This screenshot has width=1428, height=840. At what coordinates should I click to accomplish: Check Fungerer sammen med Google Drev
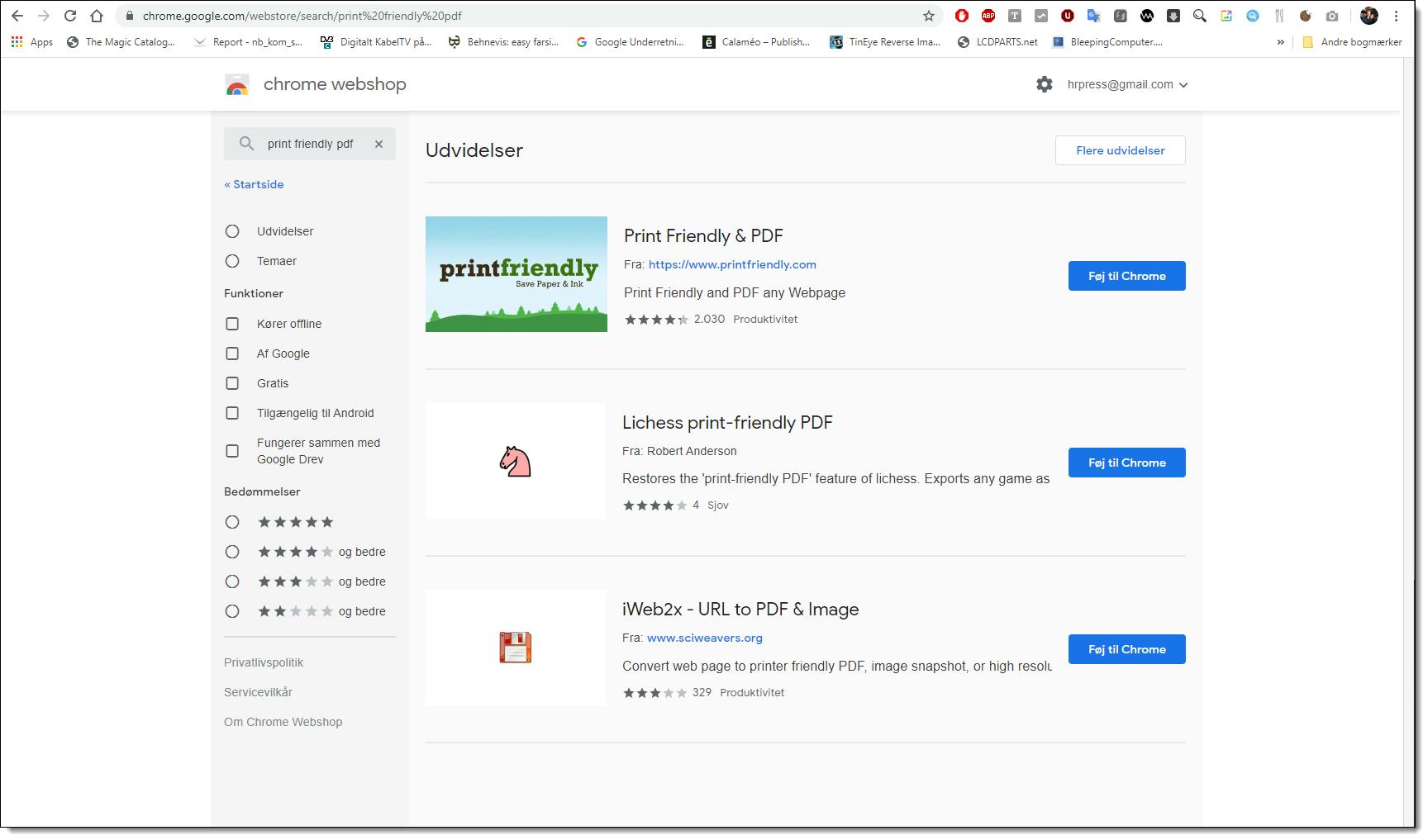(232, 451)
